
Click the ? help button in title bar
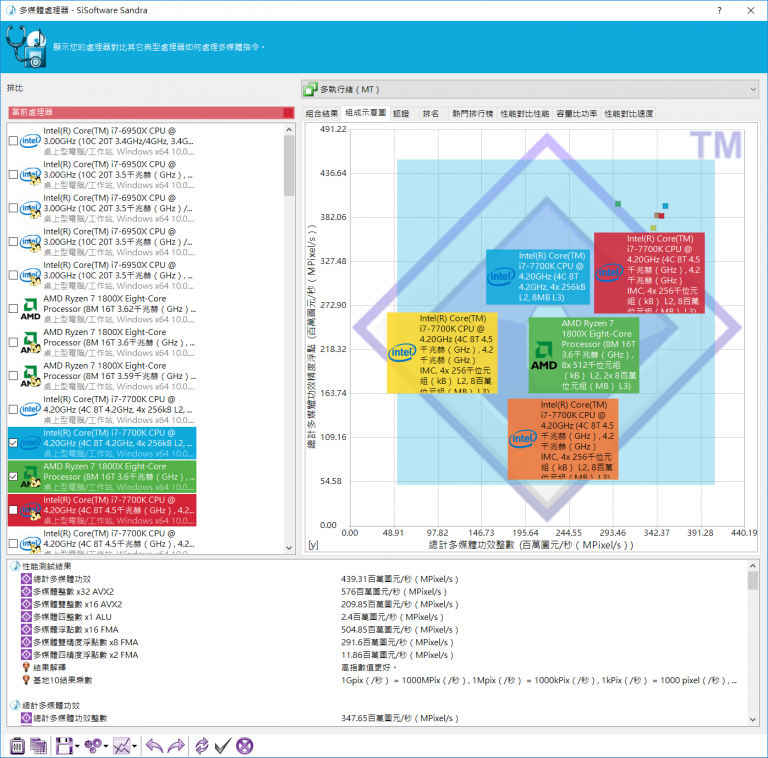point(719,10)
